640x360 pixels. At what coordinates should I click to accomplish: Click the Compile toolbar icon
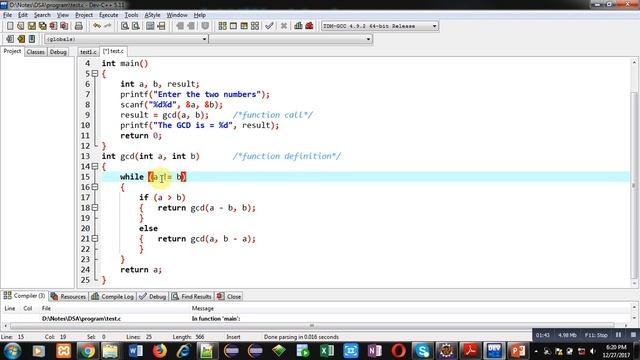pyautogui.click(x=222, y=26)
